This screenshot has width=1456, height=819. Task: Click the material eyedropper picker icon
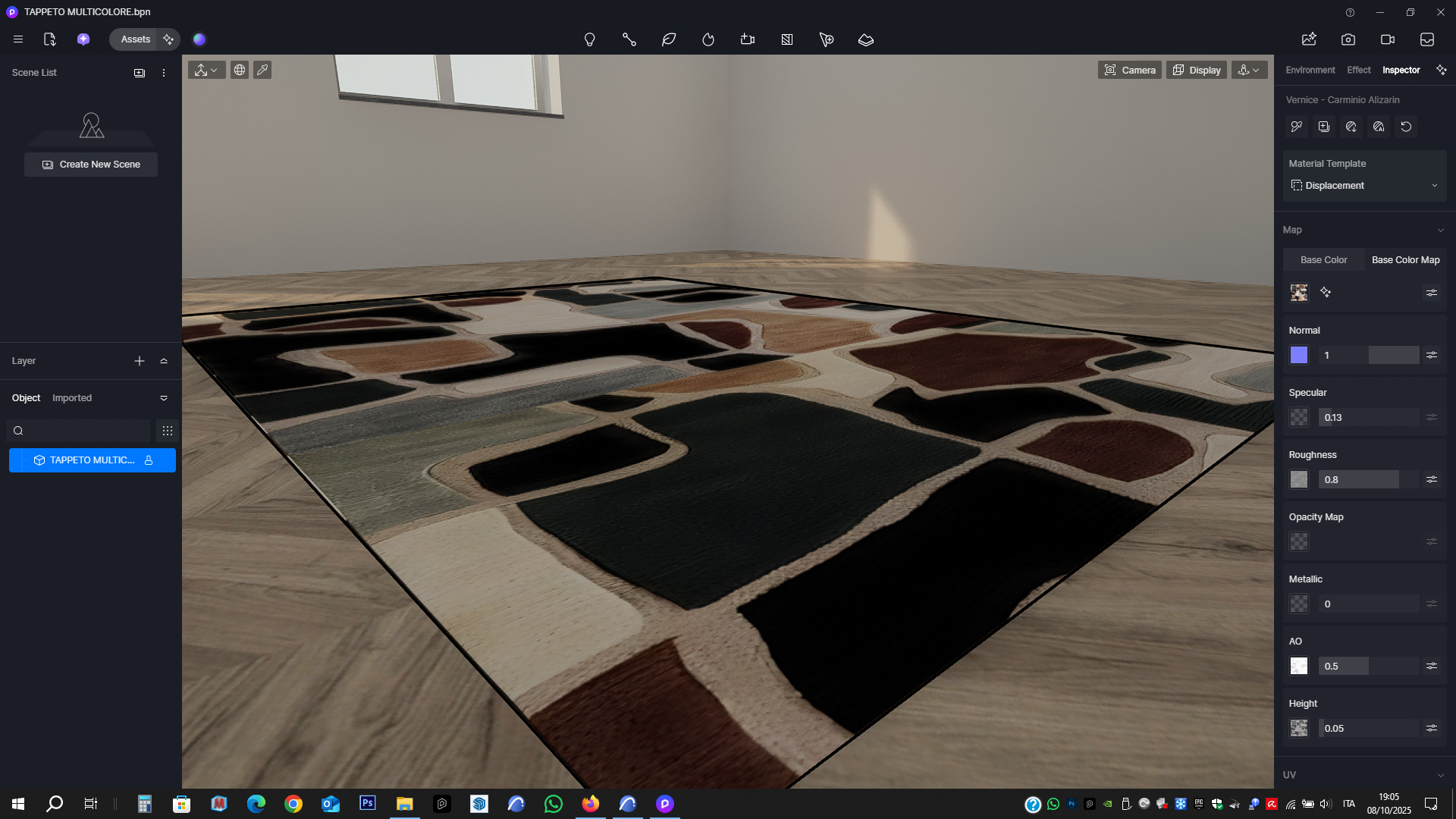click(1296, 127)
